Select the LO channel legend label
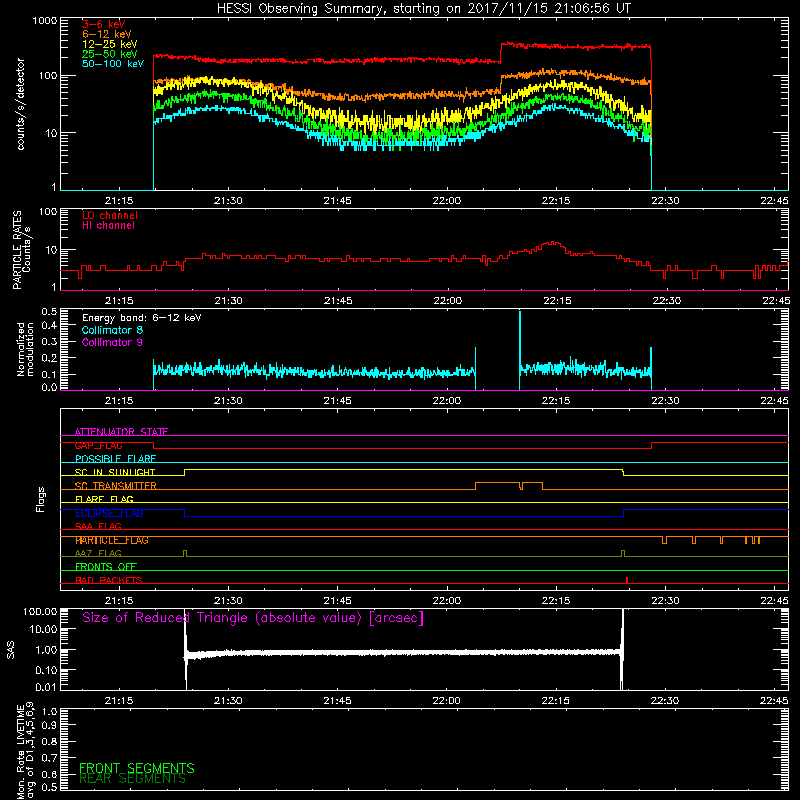 coord(110,215)
